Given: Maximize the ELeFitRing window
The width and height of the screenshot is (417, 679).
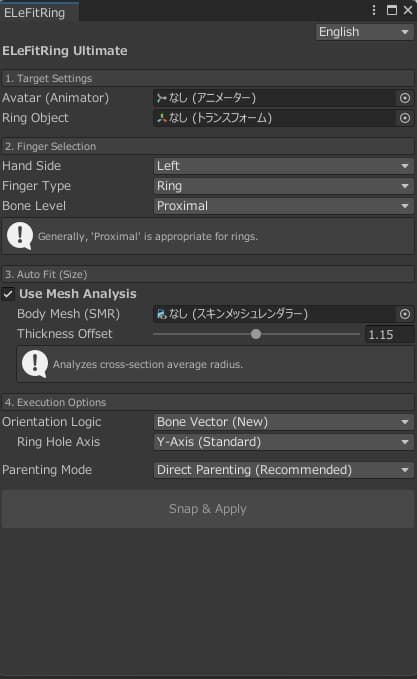Looking at the screenshot, I should coord(391,10).
